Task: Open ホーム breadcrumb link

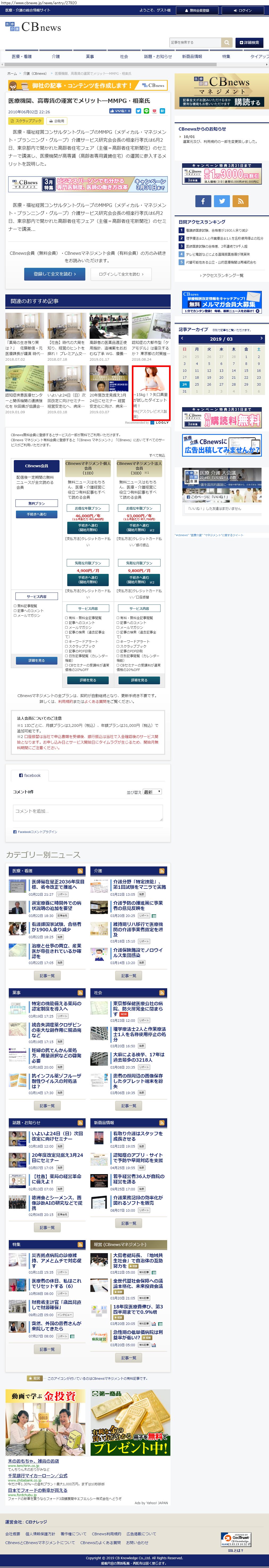Action: point(12,74)
